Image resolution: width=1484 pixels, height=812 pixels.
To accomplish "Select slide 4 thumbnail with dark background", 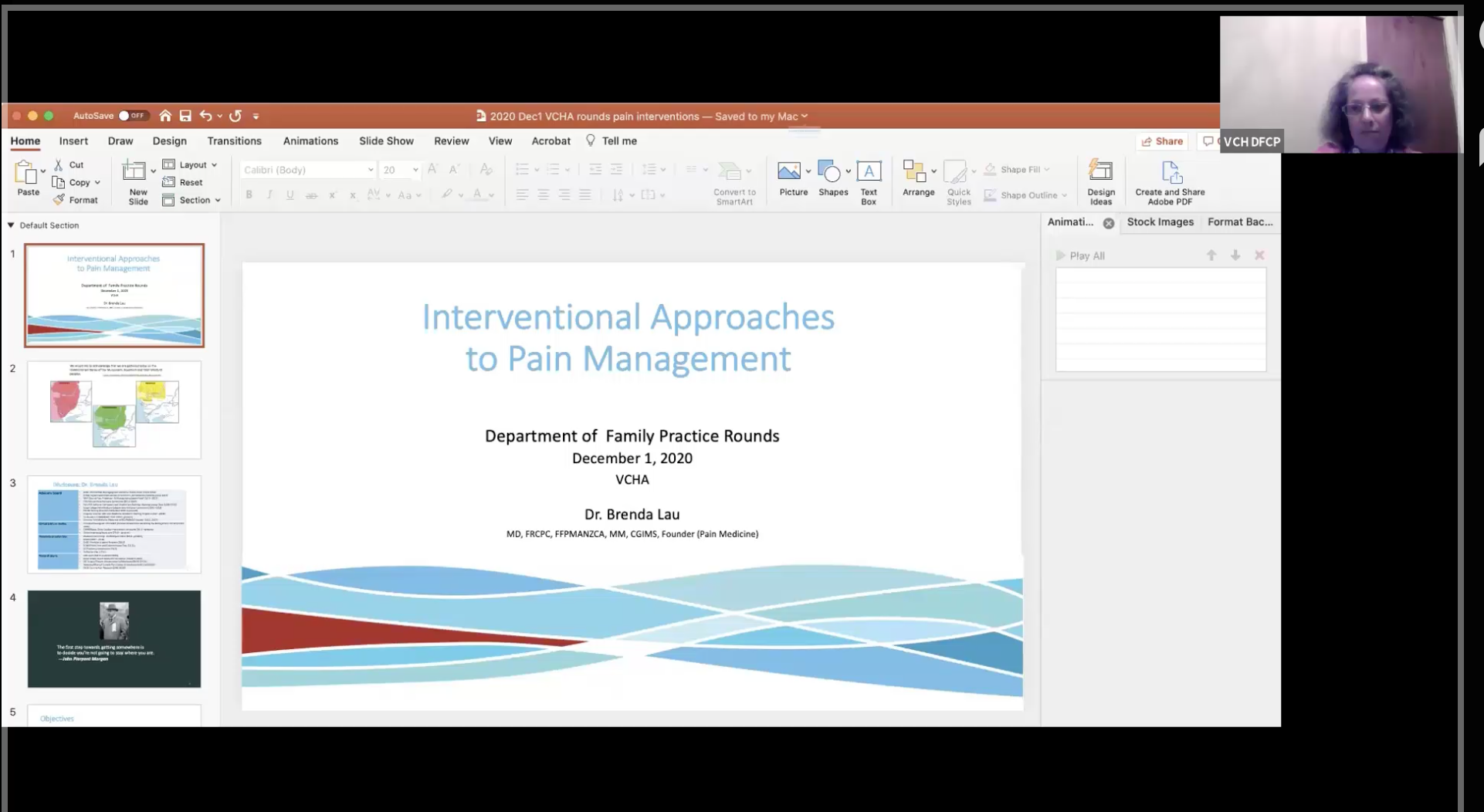I will coord(114,638).
